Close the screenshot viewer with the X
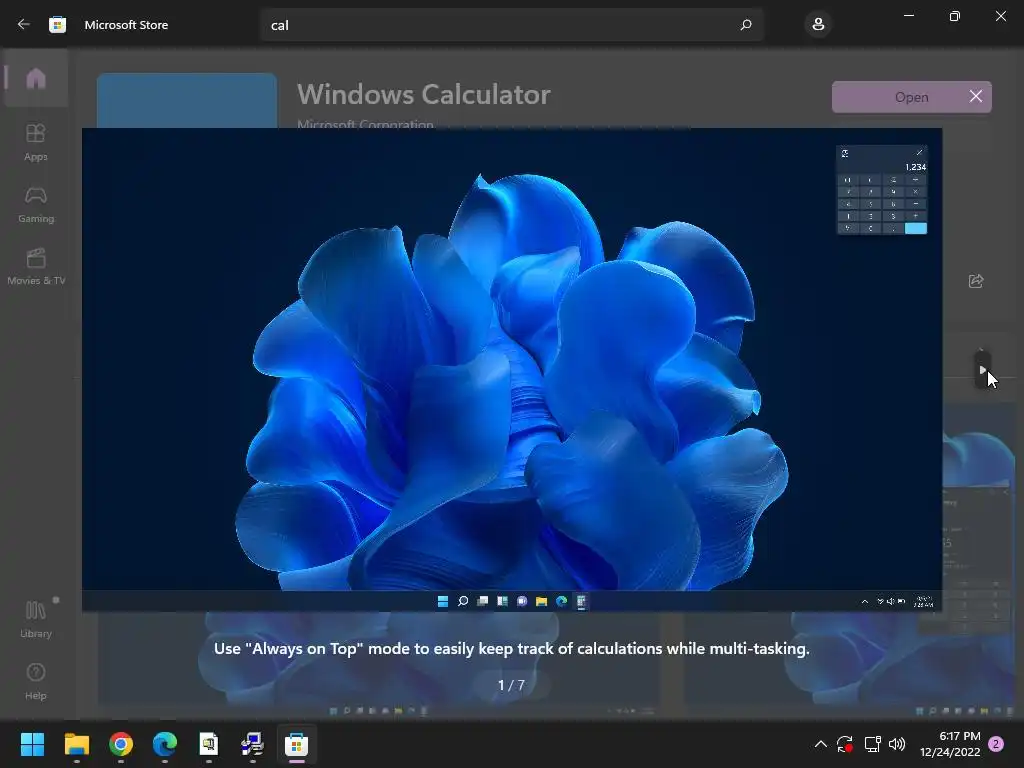Image resolution: width=1024 pixels, height=768 pixels. tap(976, 97)
